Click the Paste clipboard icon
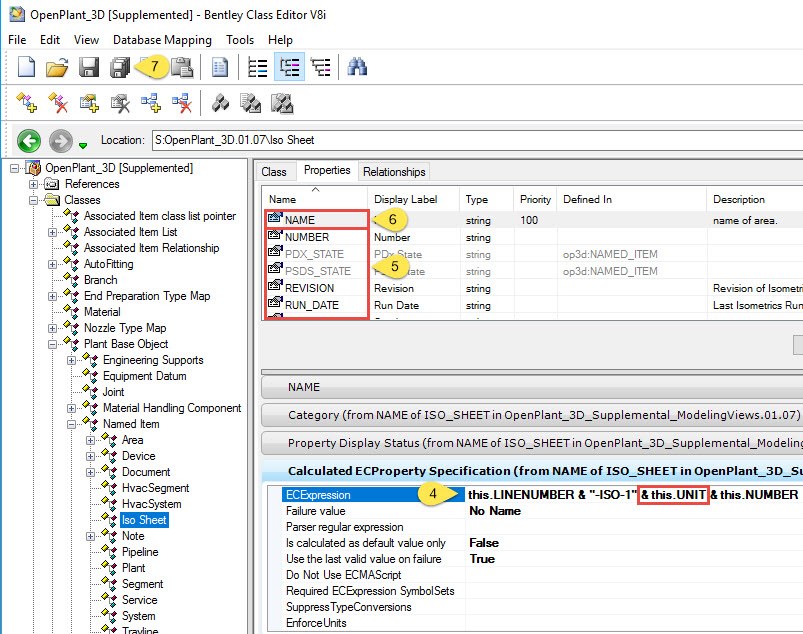 [x=182, y=67]
